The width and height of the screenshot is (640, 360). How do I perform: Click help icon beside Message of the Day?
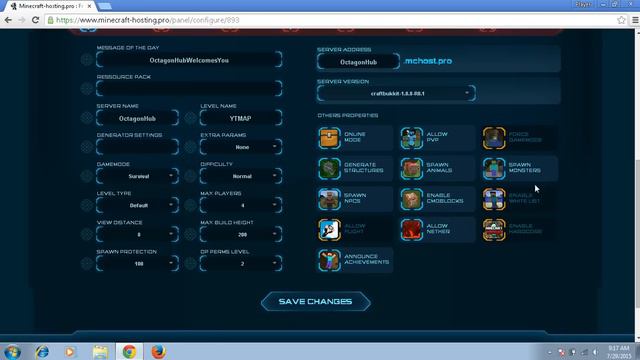87,60
